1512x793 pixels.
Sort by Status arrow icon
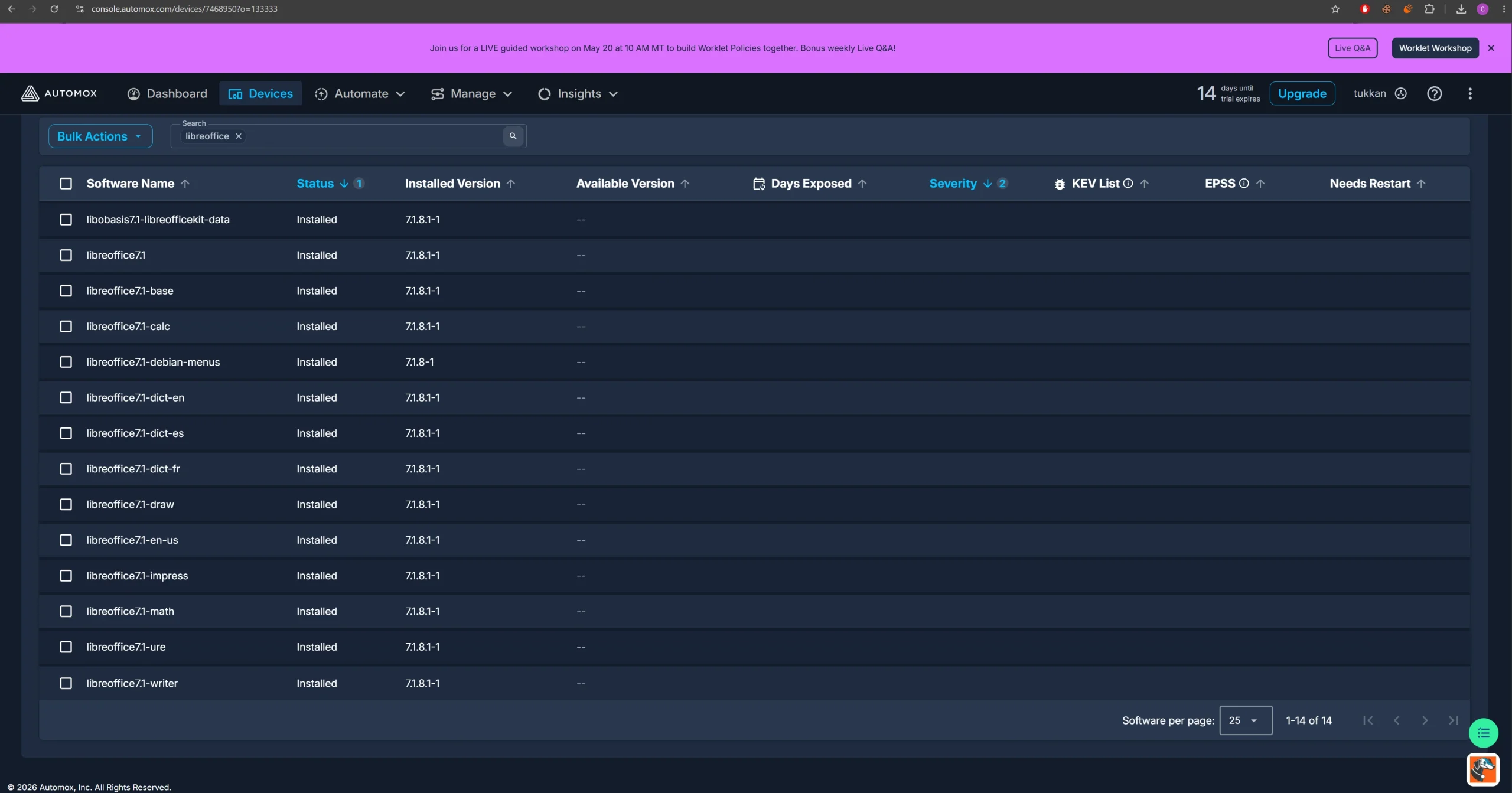click(344, 184)
